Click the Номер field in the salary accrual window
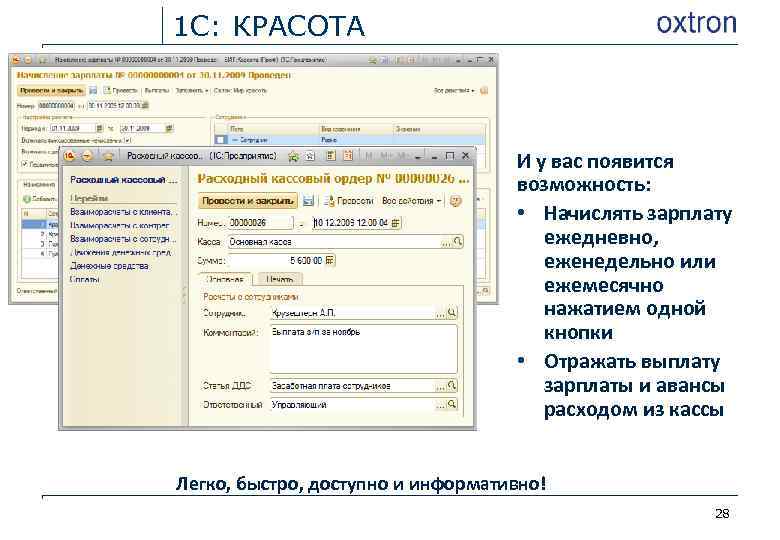Screen dimensions: 780x540 [56, 105]
